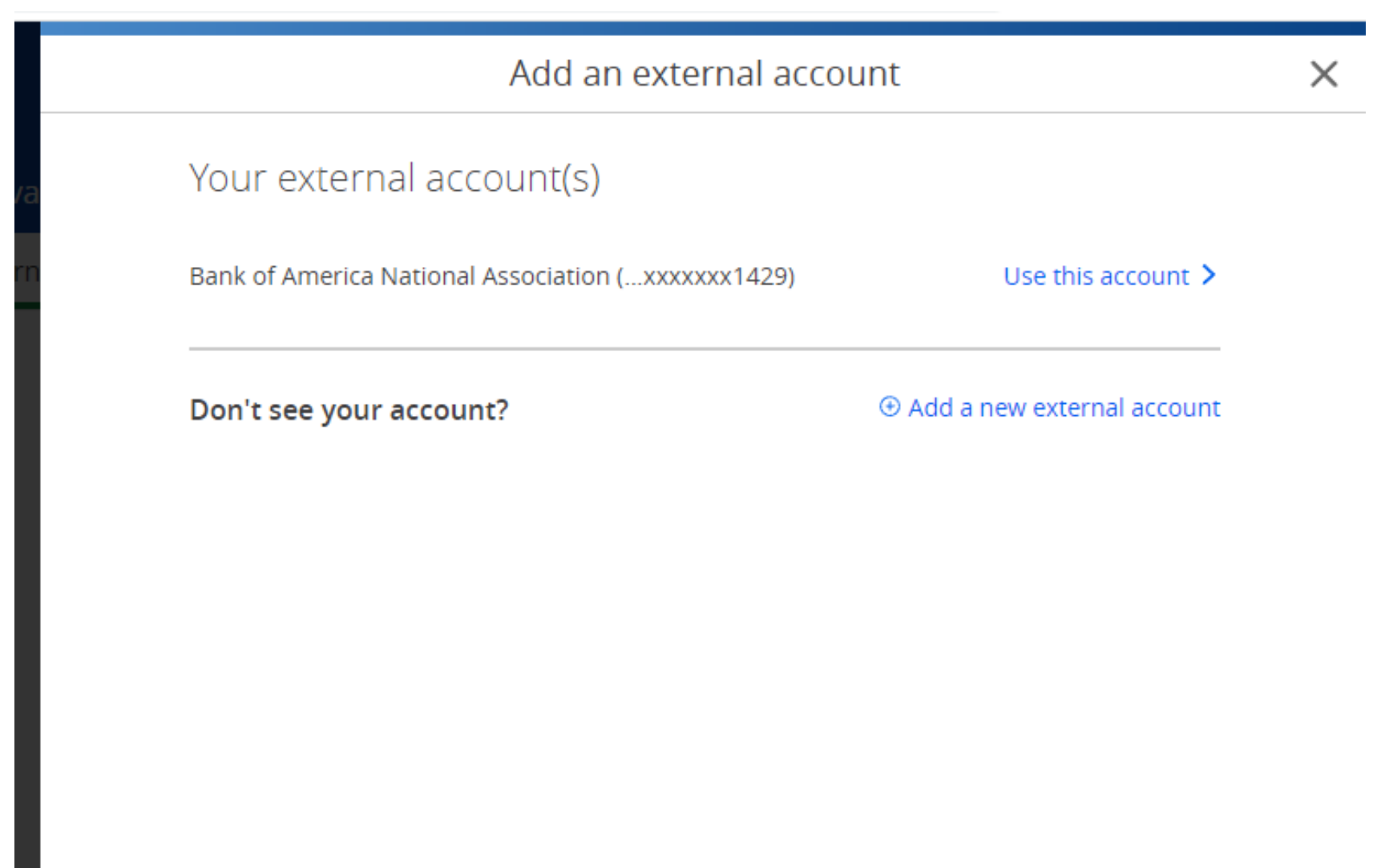Click the green underline on the left edge
Screen dimensions: 1389x868
(x=26, y=305)
